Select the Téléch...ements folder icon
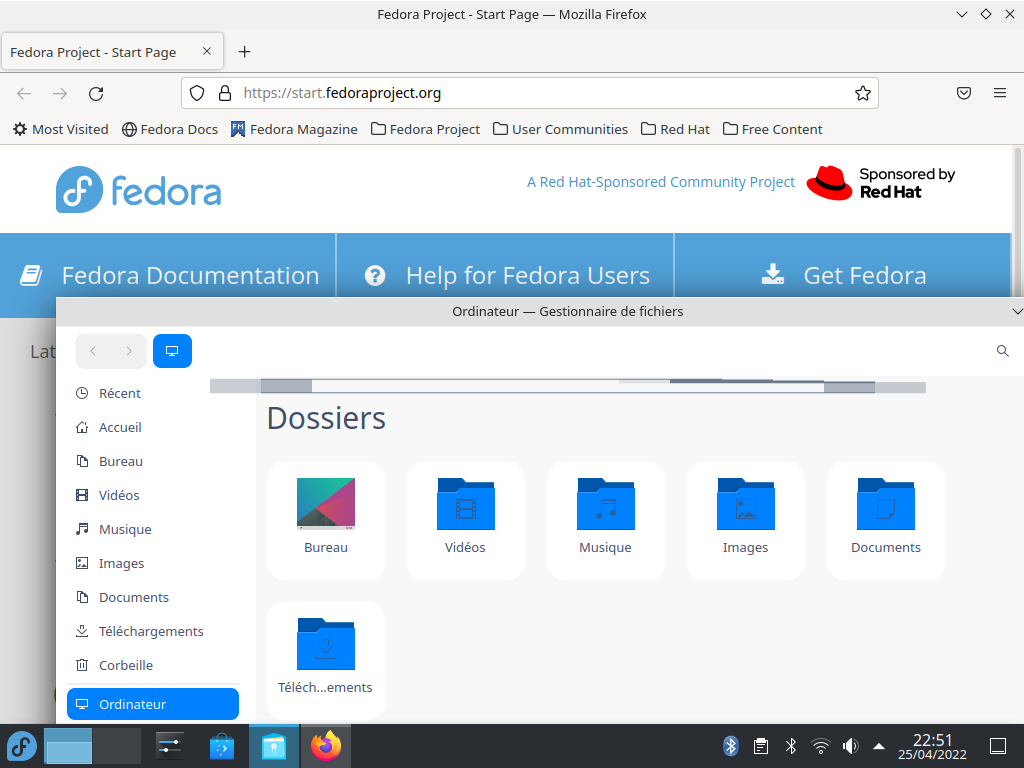 326,644
